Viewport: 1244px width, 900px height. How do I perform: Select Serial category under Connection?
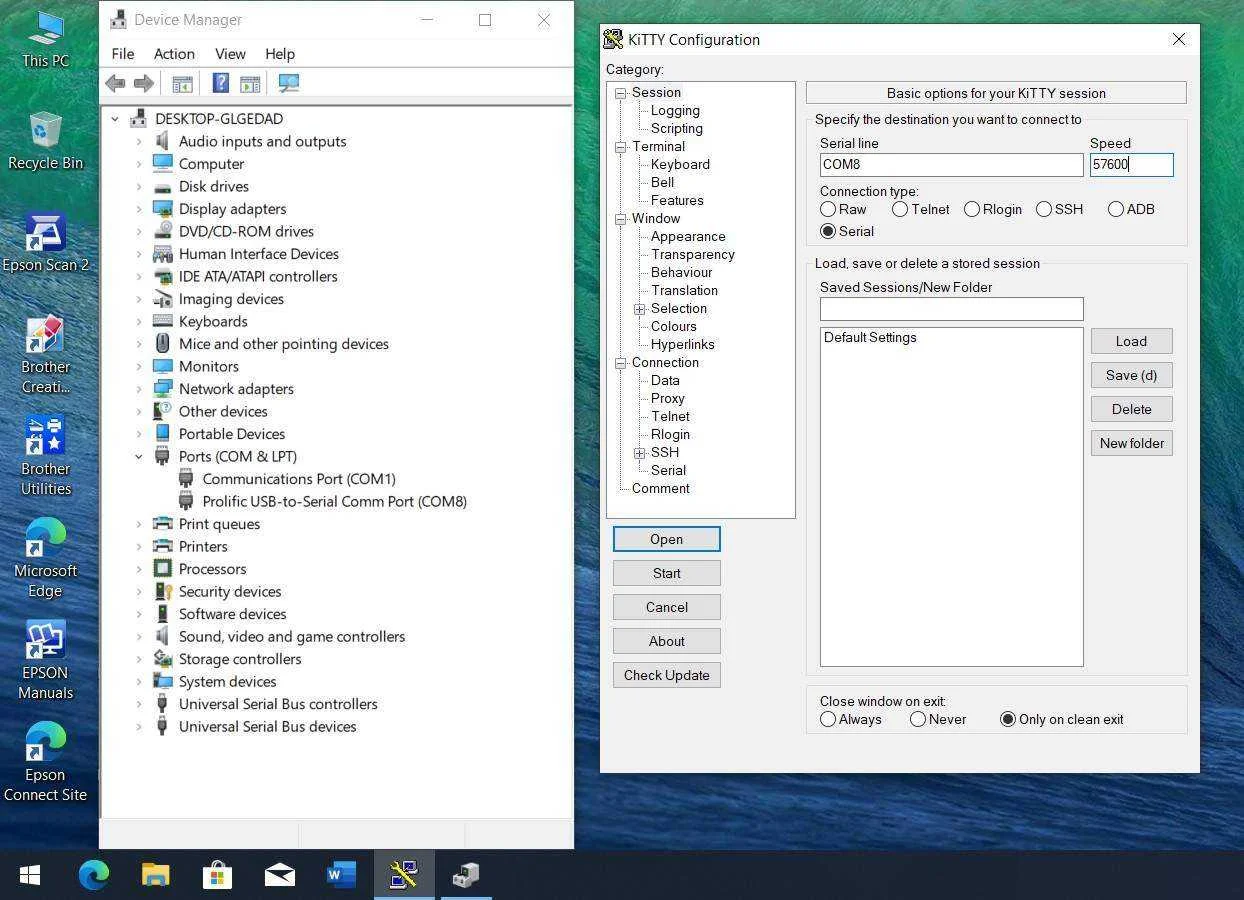point(668,470)
